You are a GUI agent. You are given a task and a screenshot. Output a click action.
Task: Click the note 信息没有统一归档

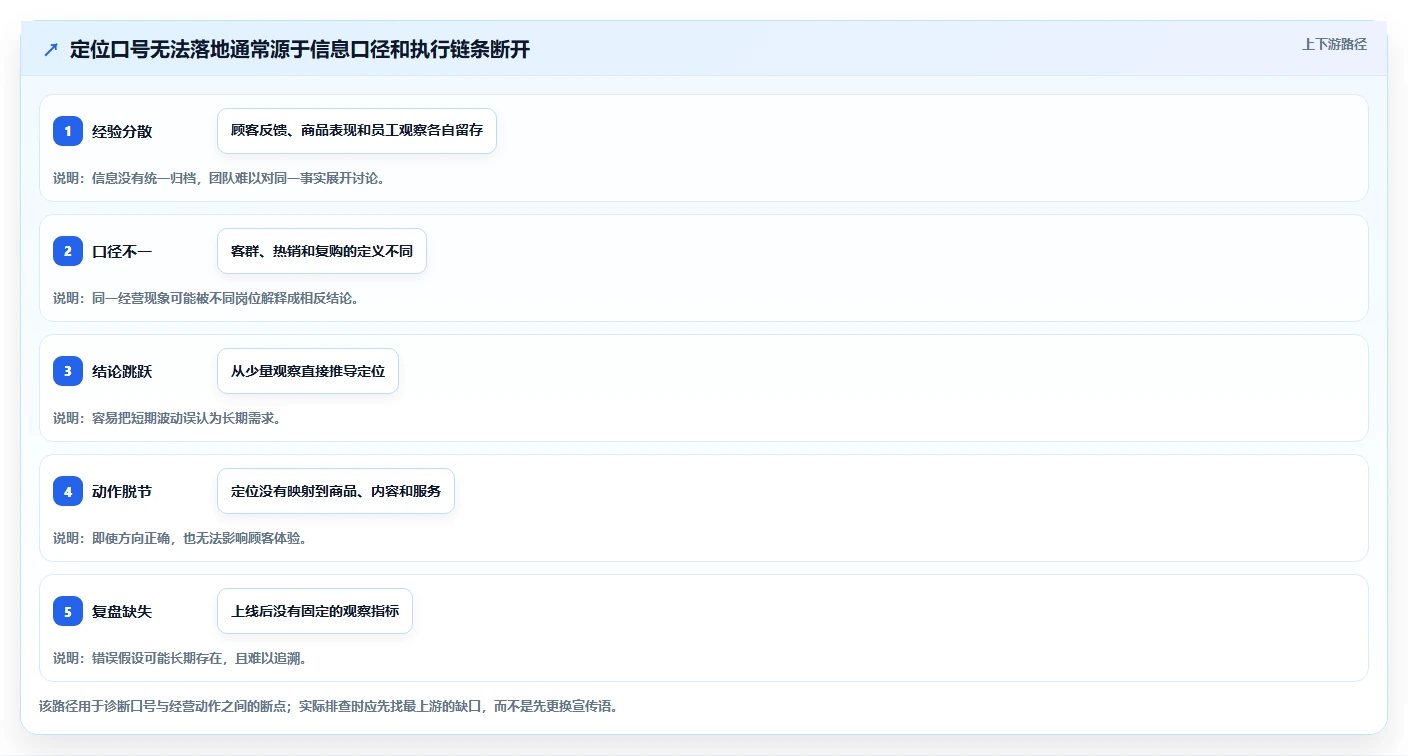143,178
